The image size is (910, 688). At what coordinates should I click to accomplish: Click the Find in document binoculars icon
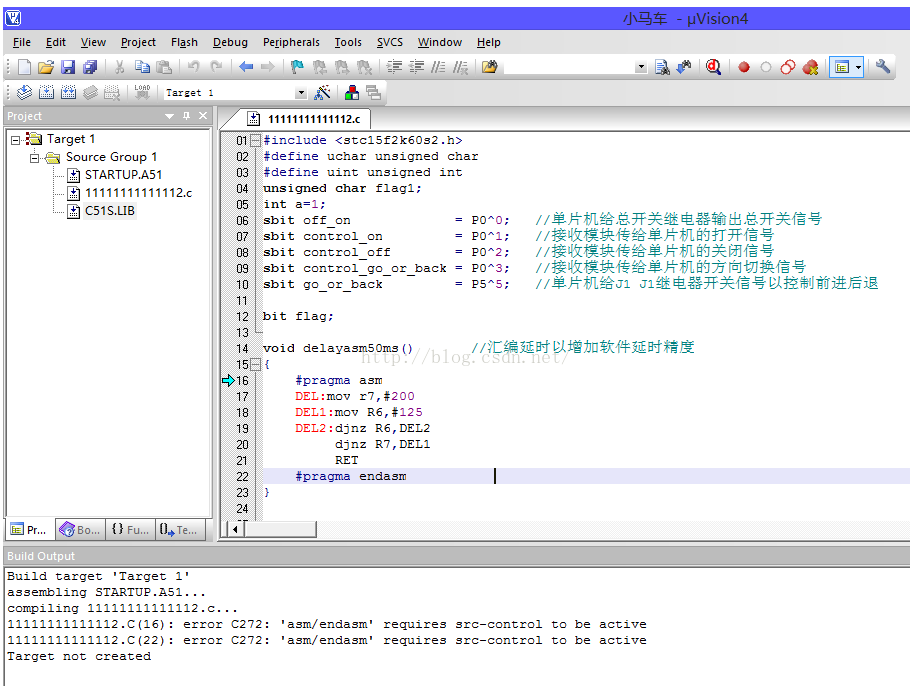click(662, 67)
